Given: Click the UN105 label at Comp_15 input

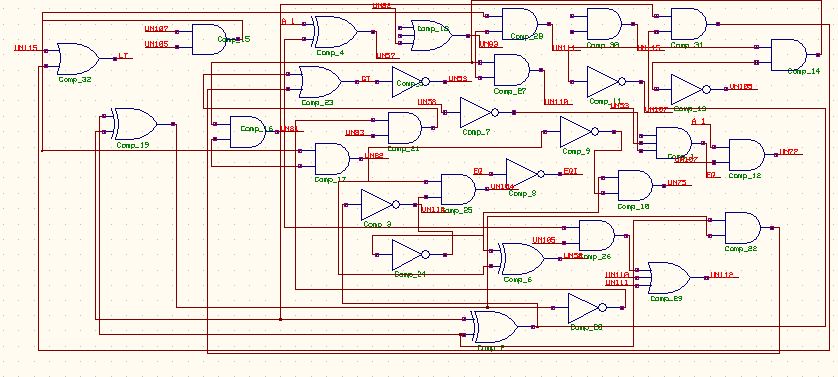Looking at the screenshot, I should click(x=156, y=44).
